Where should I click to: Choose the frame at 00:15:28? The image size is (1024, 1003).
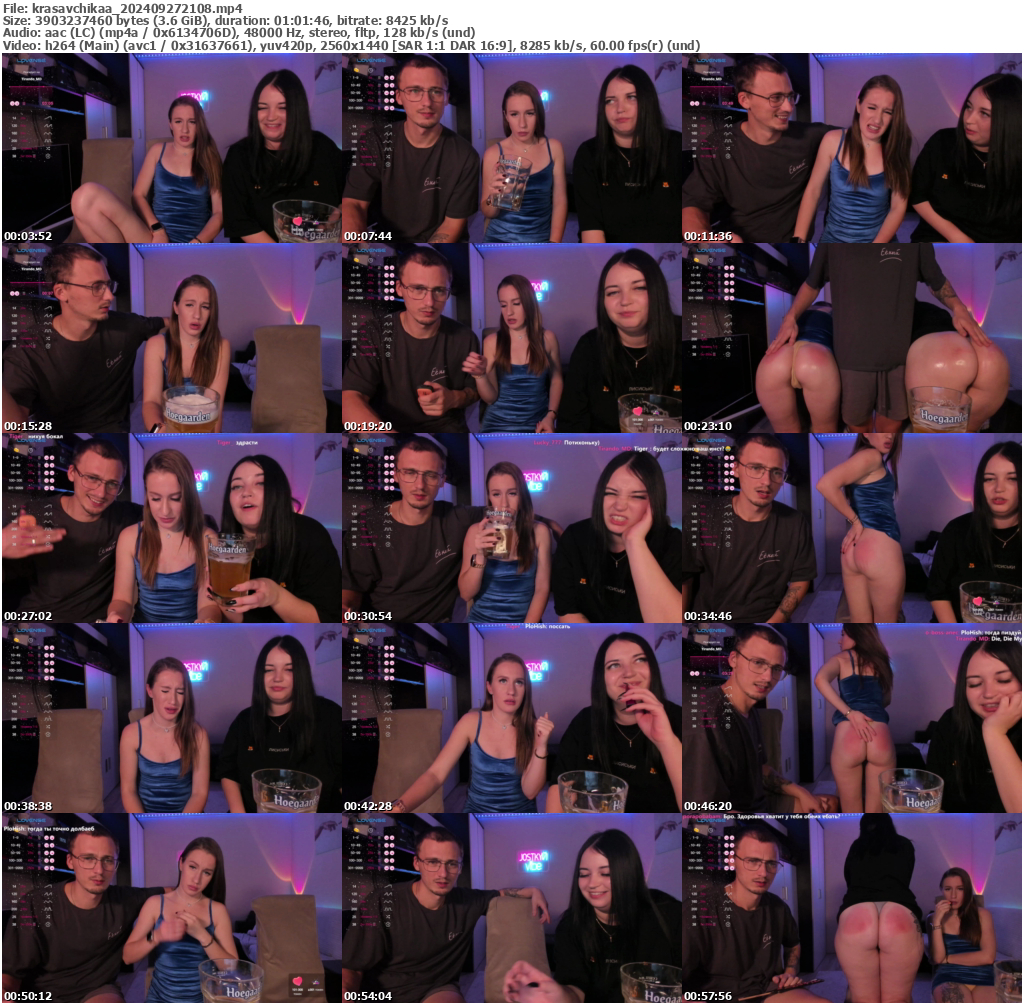click(x=171, y=338)
